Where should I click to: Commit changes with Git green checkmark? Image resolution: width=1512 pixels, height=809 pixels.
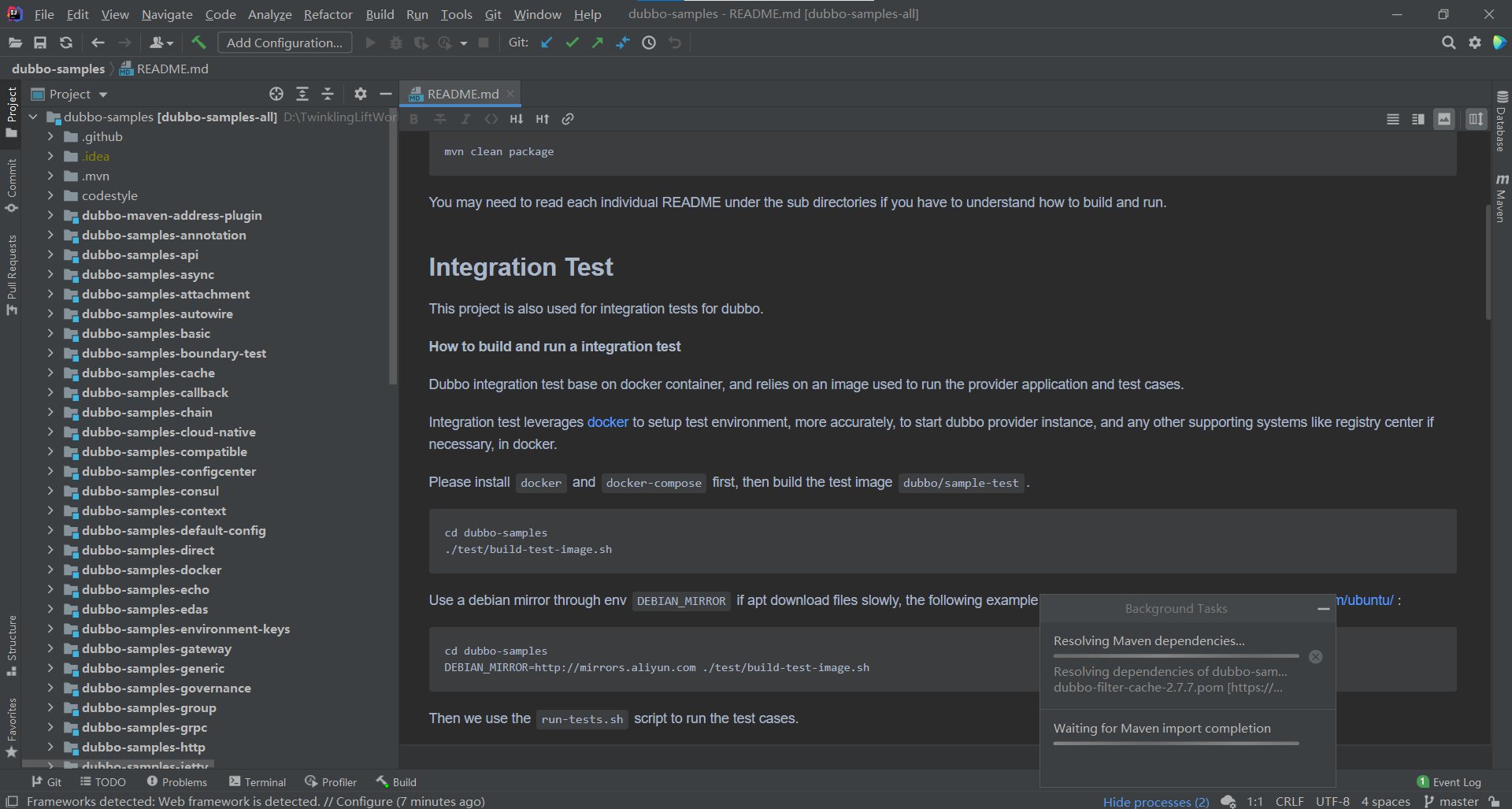coord(573,43)
